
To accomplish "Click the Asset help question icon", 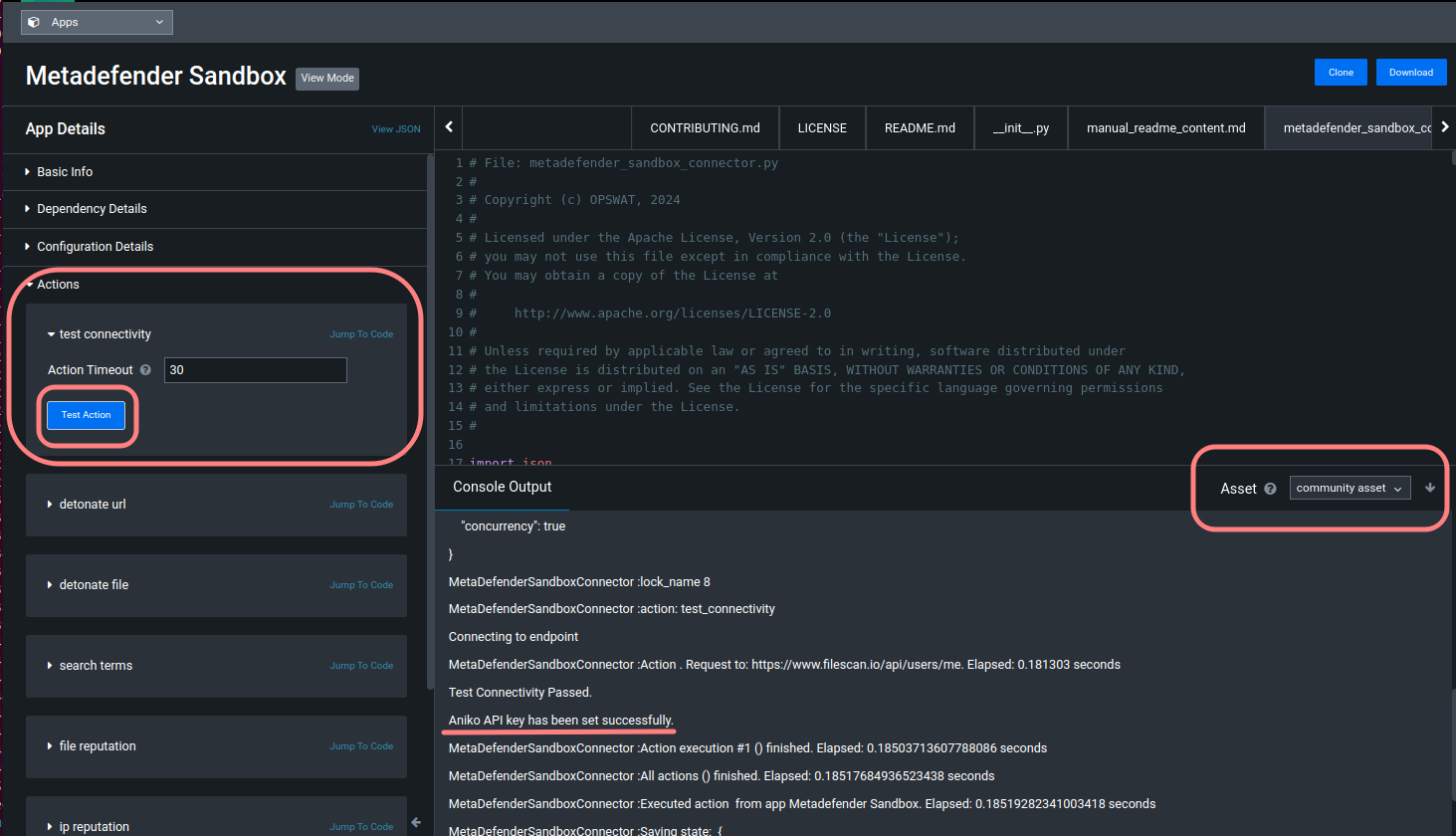I will 1270,489.
